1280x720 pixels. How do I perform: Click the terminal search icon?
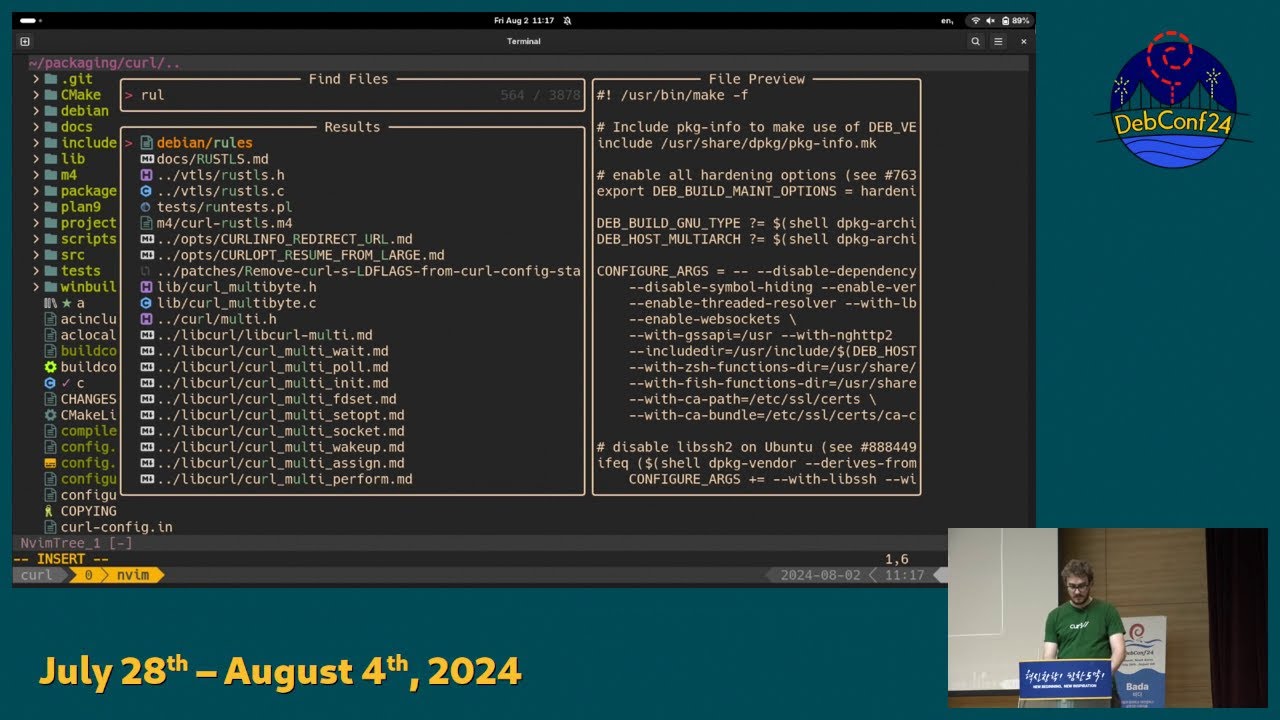pos(975,41)
